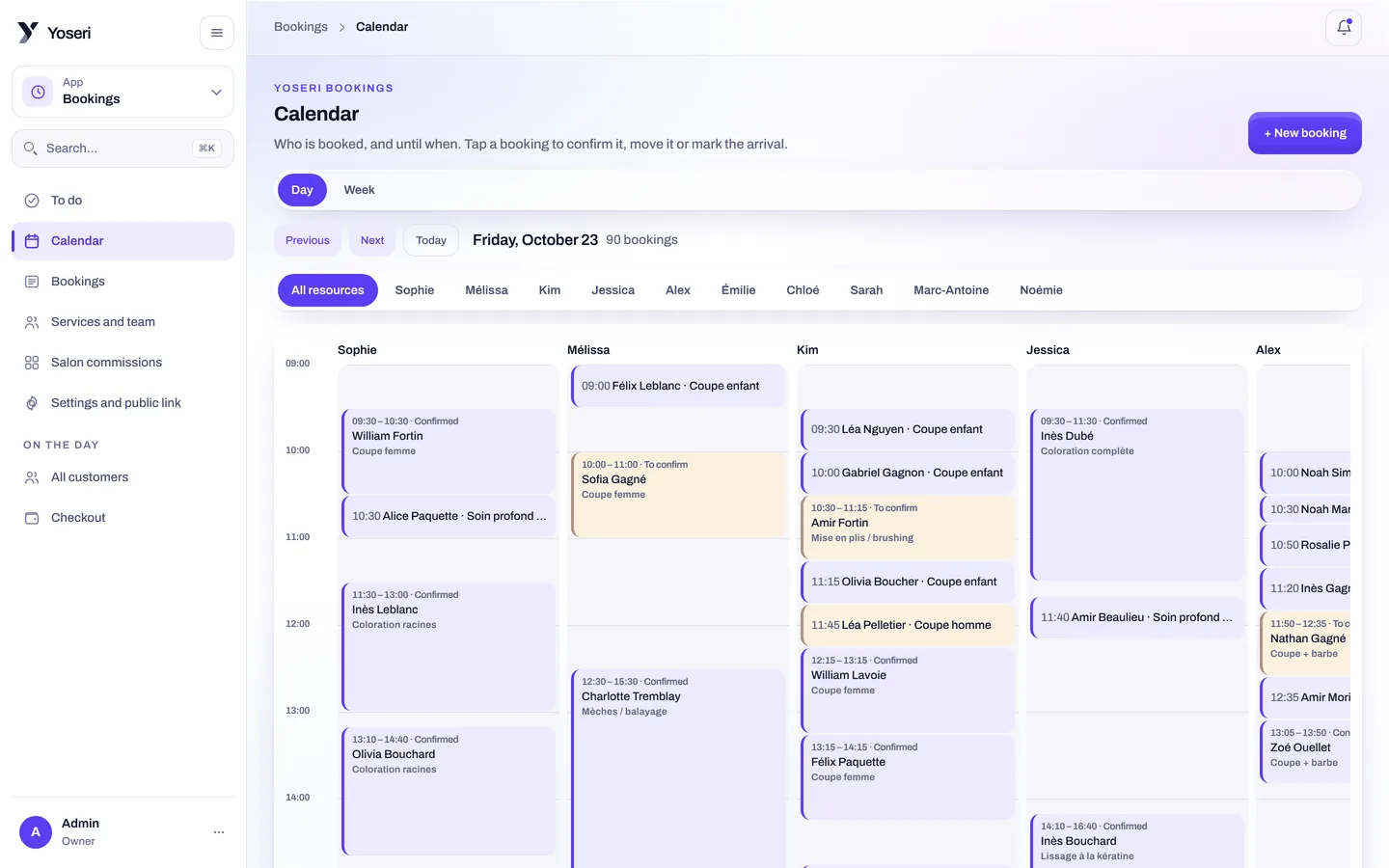Open Settings and public link
Screen dimensions: 1389x868
click(x=123, y=403)
